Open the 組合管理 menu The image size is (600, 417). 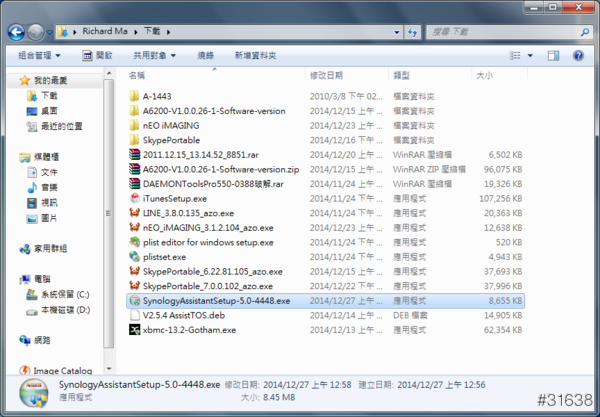pyautogui.click(x=39, y=56)
